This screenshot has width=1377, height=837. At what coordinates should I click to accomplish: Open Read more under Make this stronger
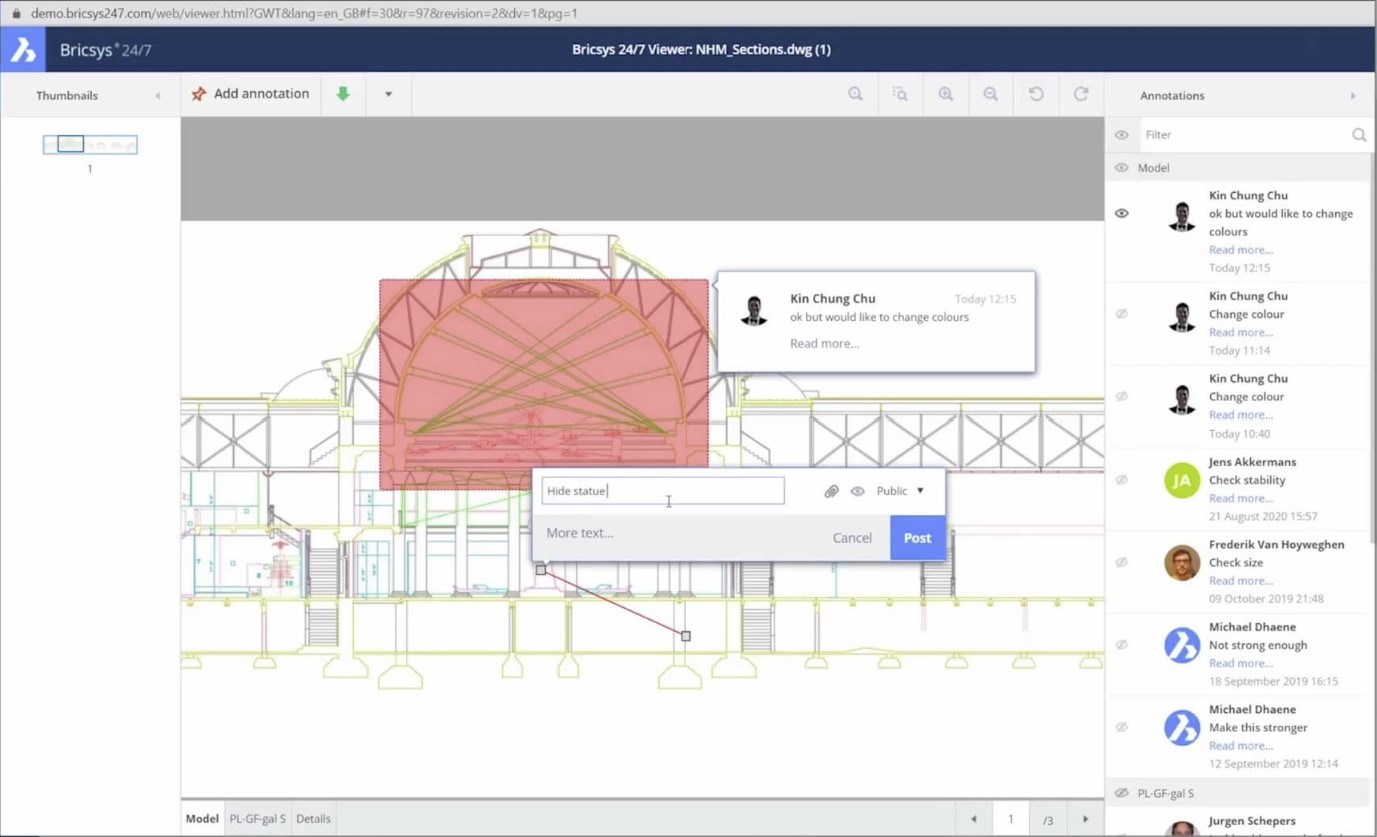tap(1241, 745)
